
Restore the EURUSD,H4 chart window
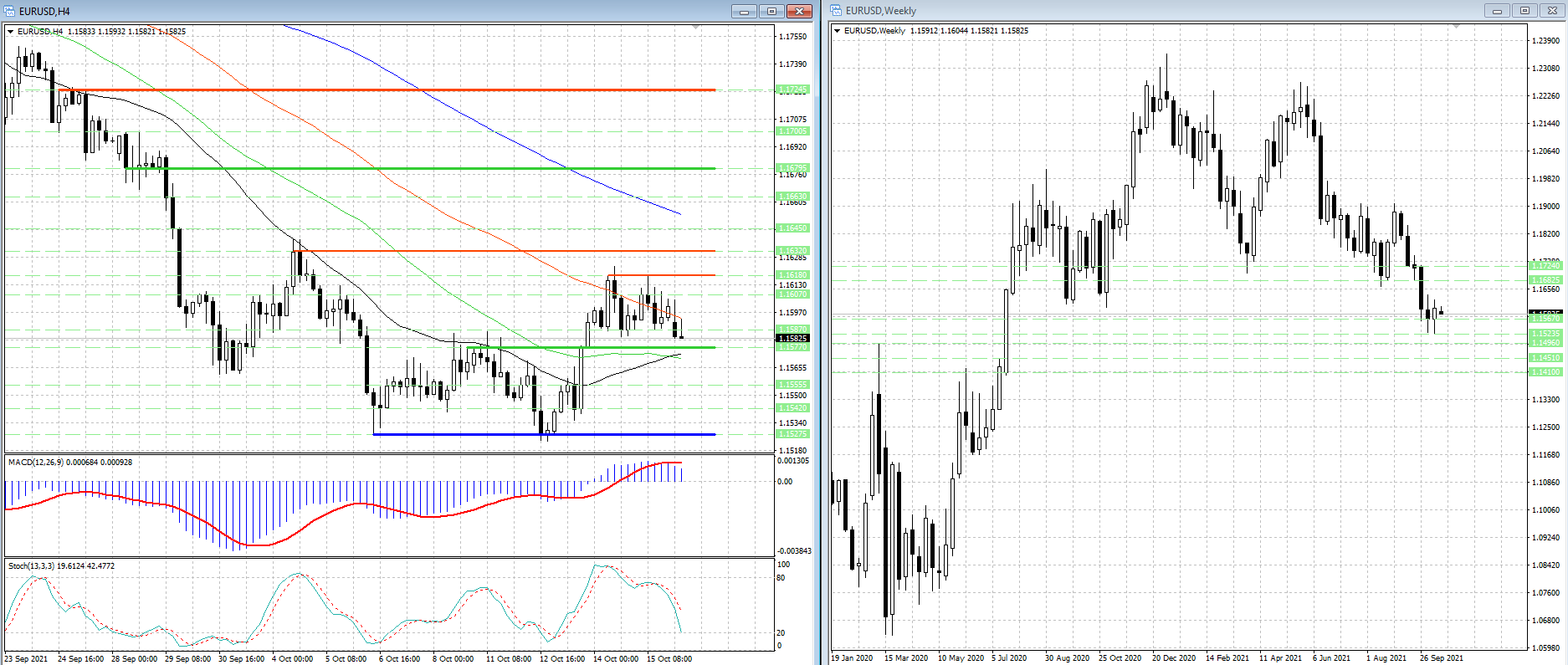pyautogui.click(x=771, y=11)
